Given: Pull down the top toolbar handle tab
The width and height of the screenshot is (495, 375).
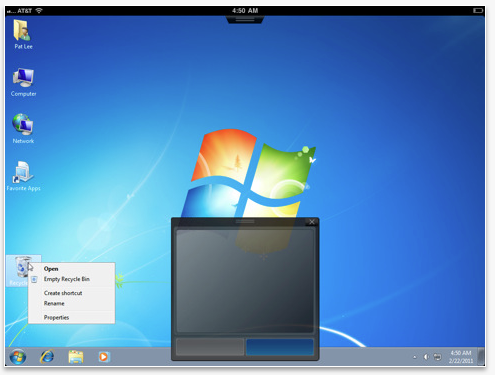Looking at the screenshot, I should (x=245, y=20).
